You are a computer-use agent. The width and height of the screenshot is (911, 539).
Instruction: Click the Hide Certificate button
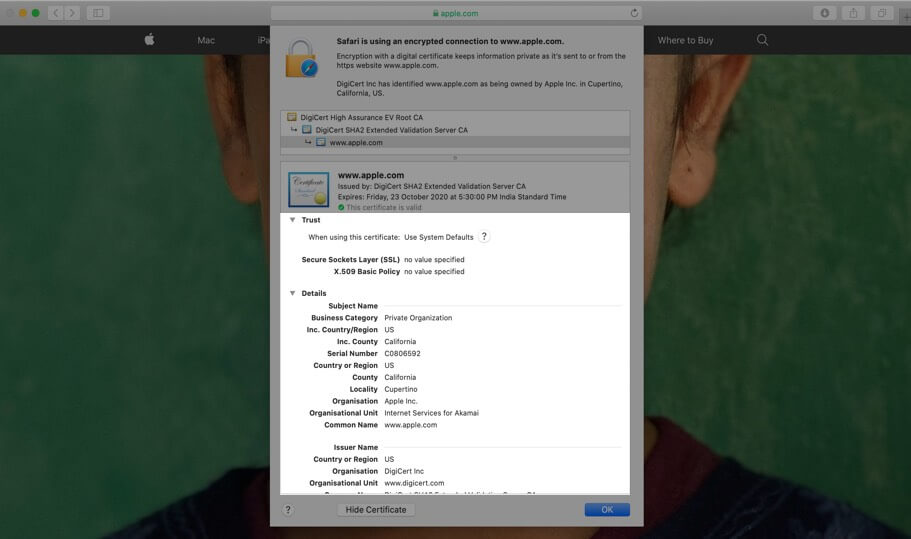(376, 509)
